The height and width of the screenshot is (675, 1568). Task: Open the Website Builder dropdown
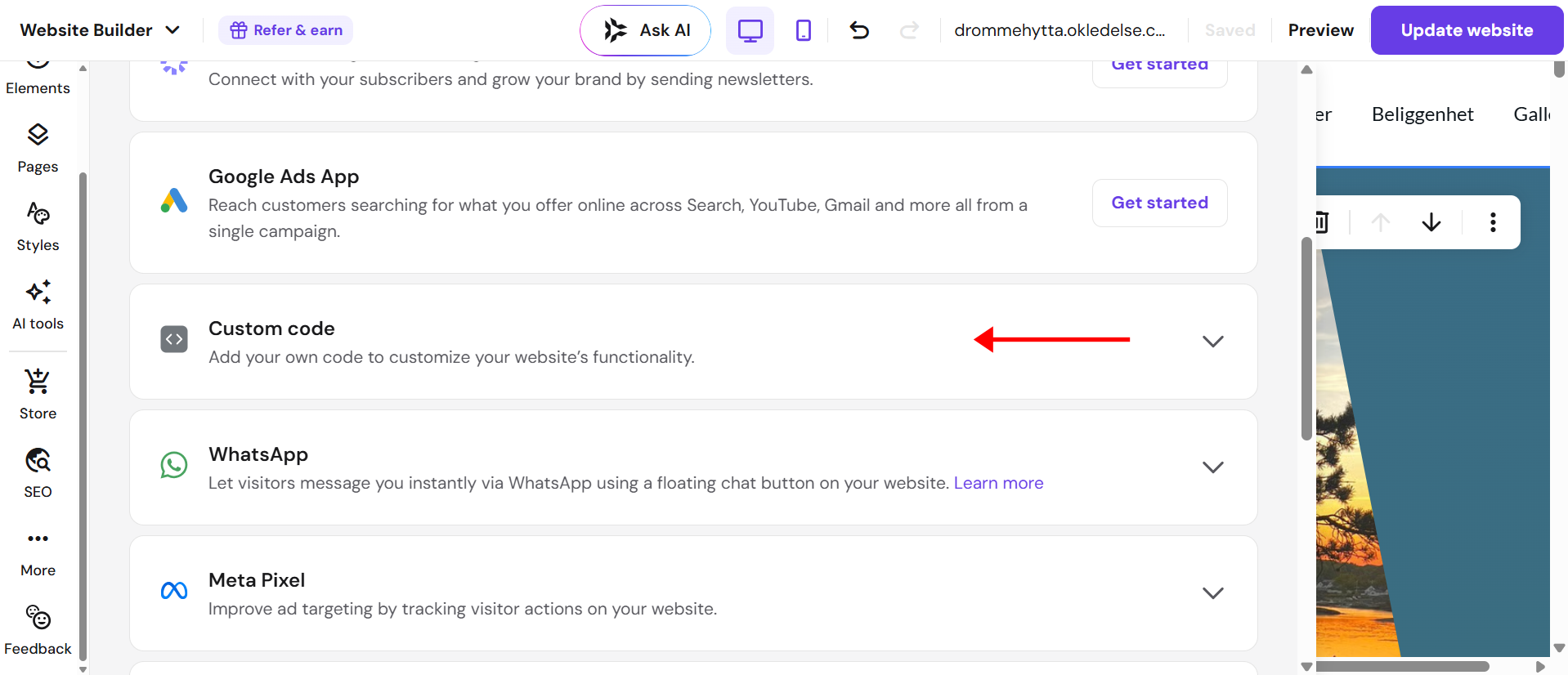[100, 30]
